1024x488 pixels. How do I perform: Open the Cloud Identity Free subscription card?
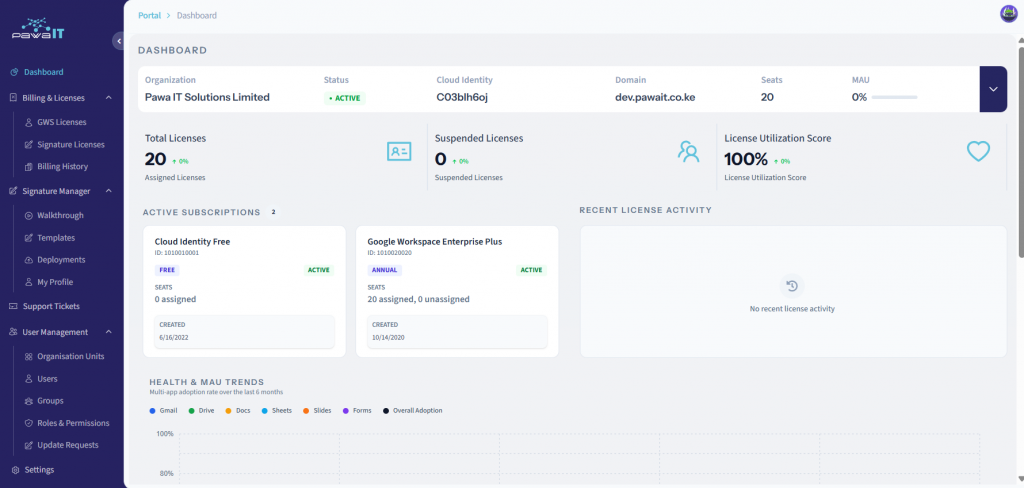coord(244,291)
